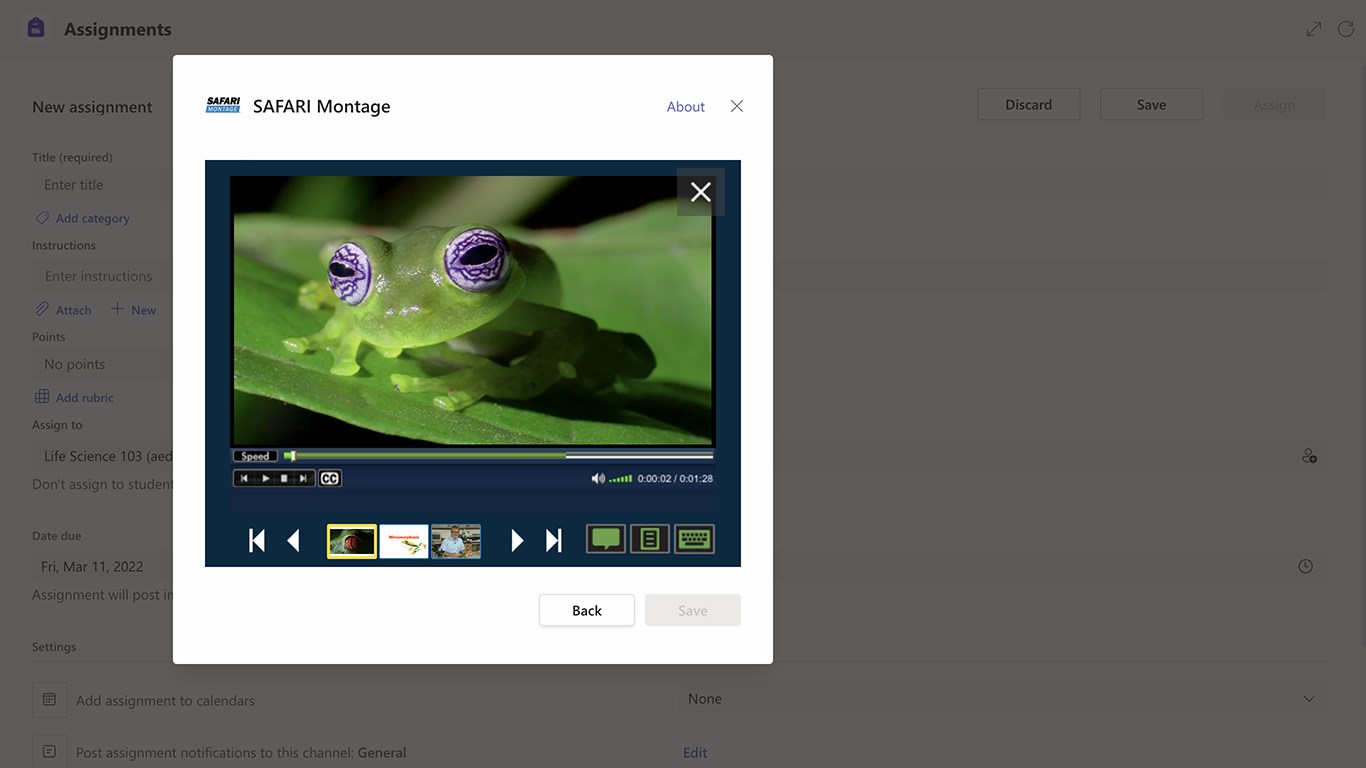Click the disabled Save button in the dialog
This screenshot has width=1366, height=768.
tap(693, 610)
